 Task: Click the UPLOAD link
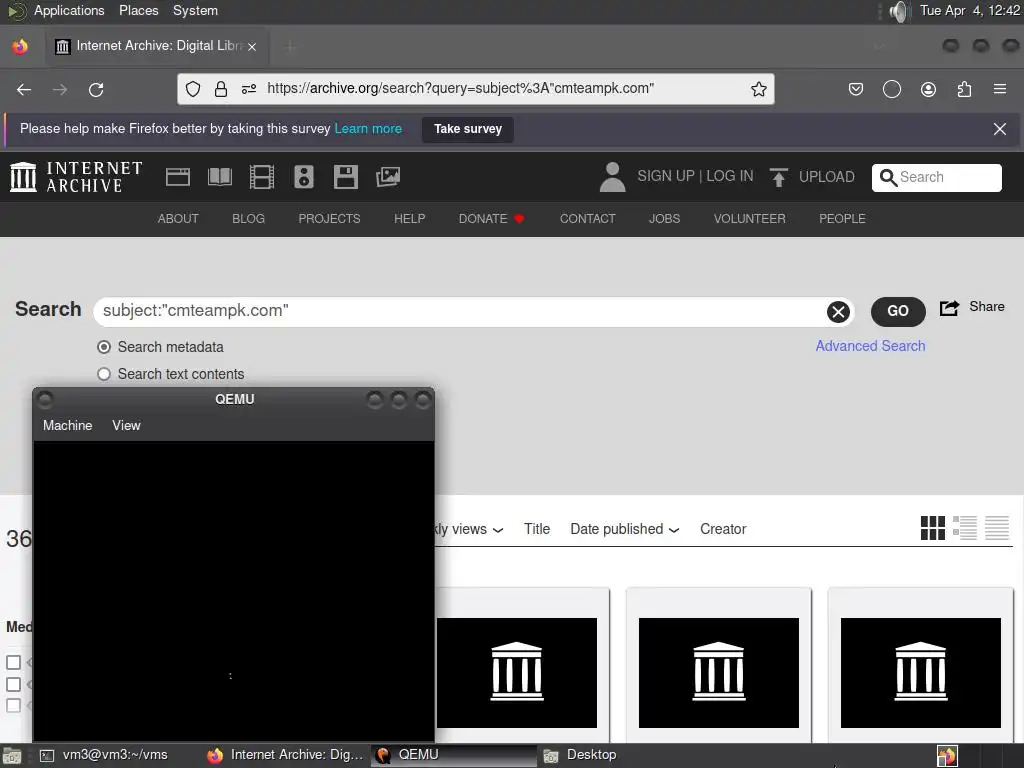click(x=826, y=177)
